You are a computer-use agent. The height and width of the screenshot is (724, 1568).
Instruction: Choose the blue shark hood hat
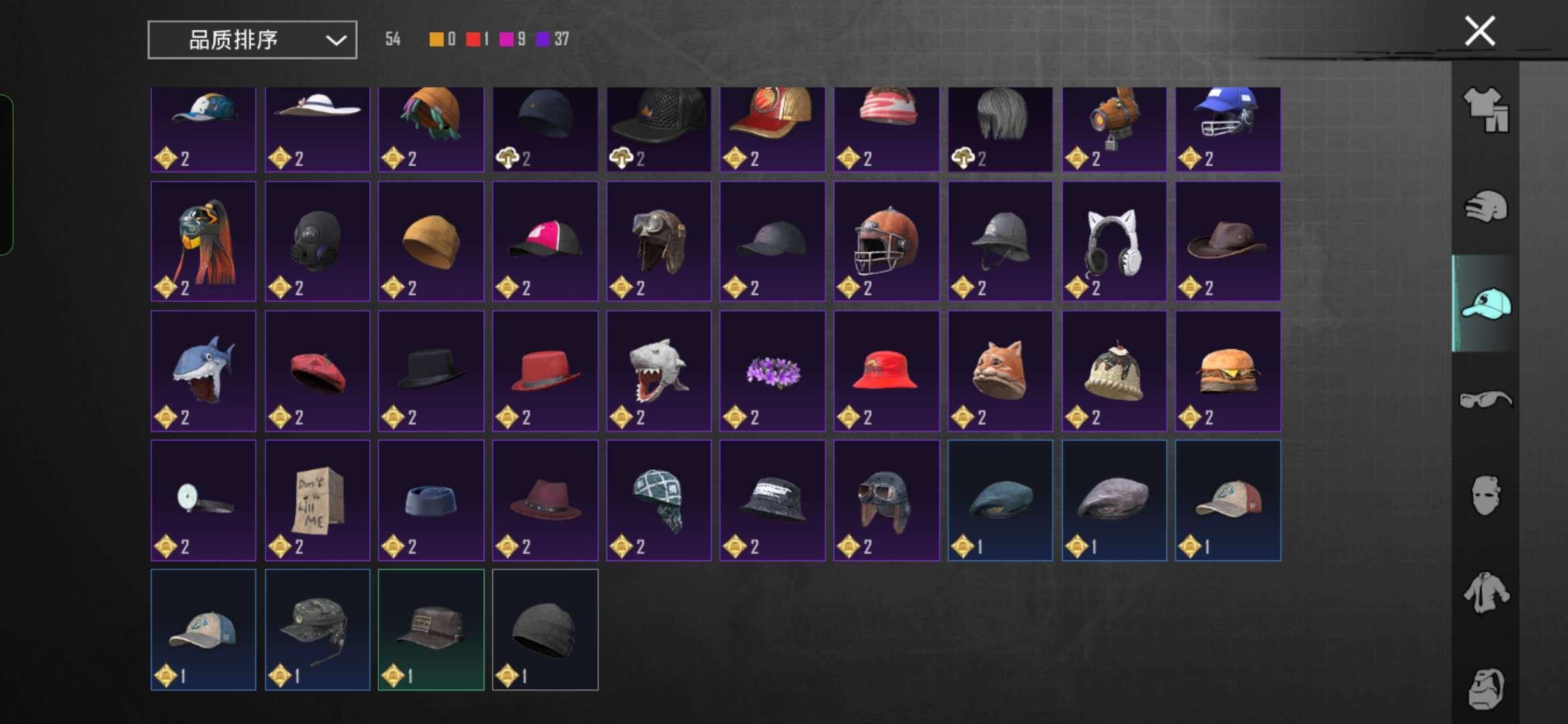coord(203,371)
